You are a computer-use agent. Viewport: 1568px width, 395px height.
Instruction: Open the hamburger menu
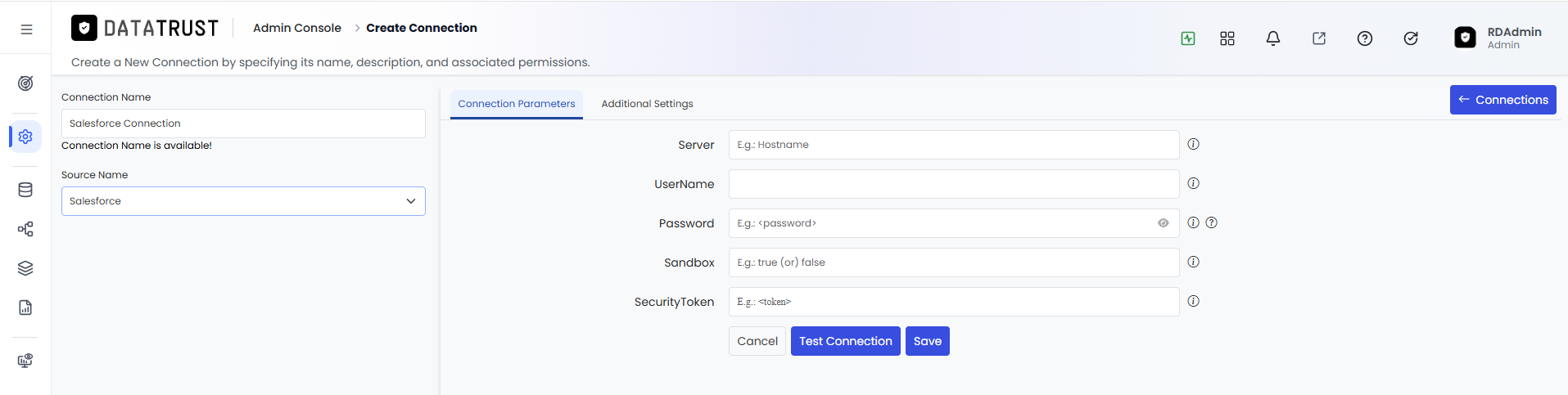[26, 29]
